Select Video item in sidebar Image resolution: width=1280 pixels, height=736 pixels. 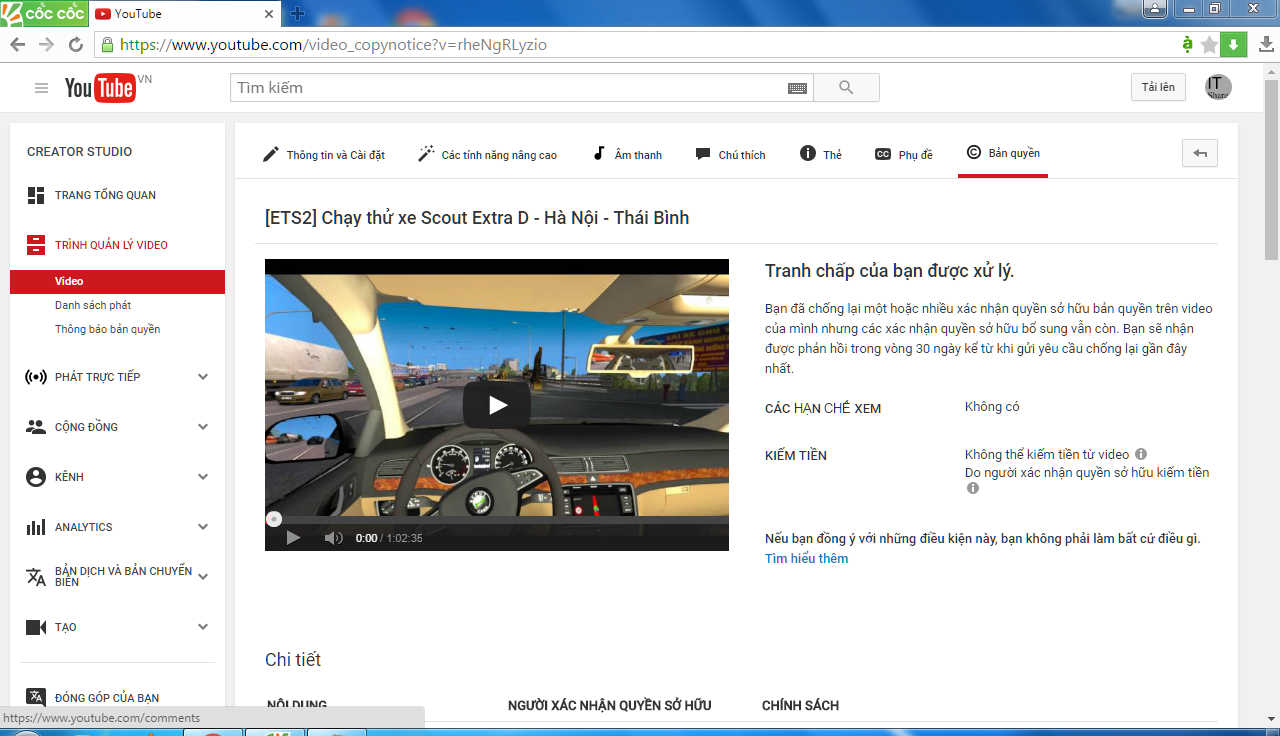[x=117, y=281]
